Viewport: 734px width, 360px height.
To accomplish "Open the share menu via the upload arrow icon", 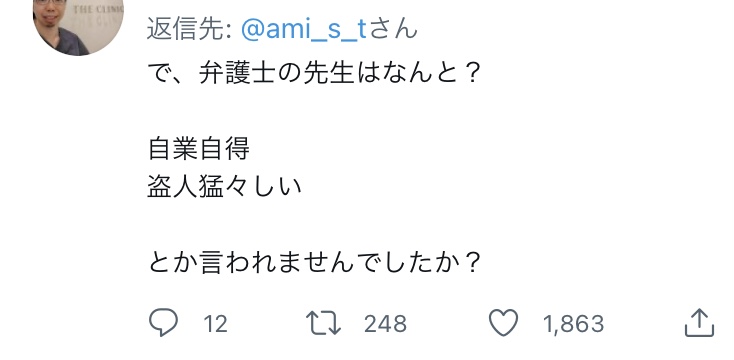I will 699,323.
